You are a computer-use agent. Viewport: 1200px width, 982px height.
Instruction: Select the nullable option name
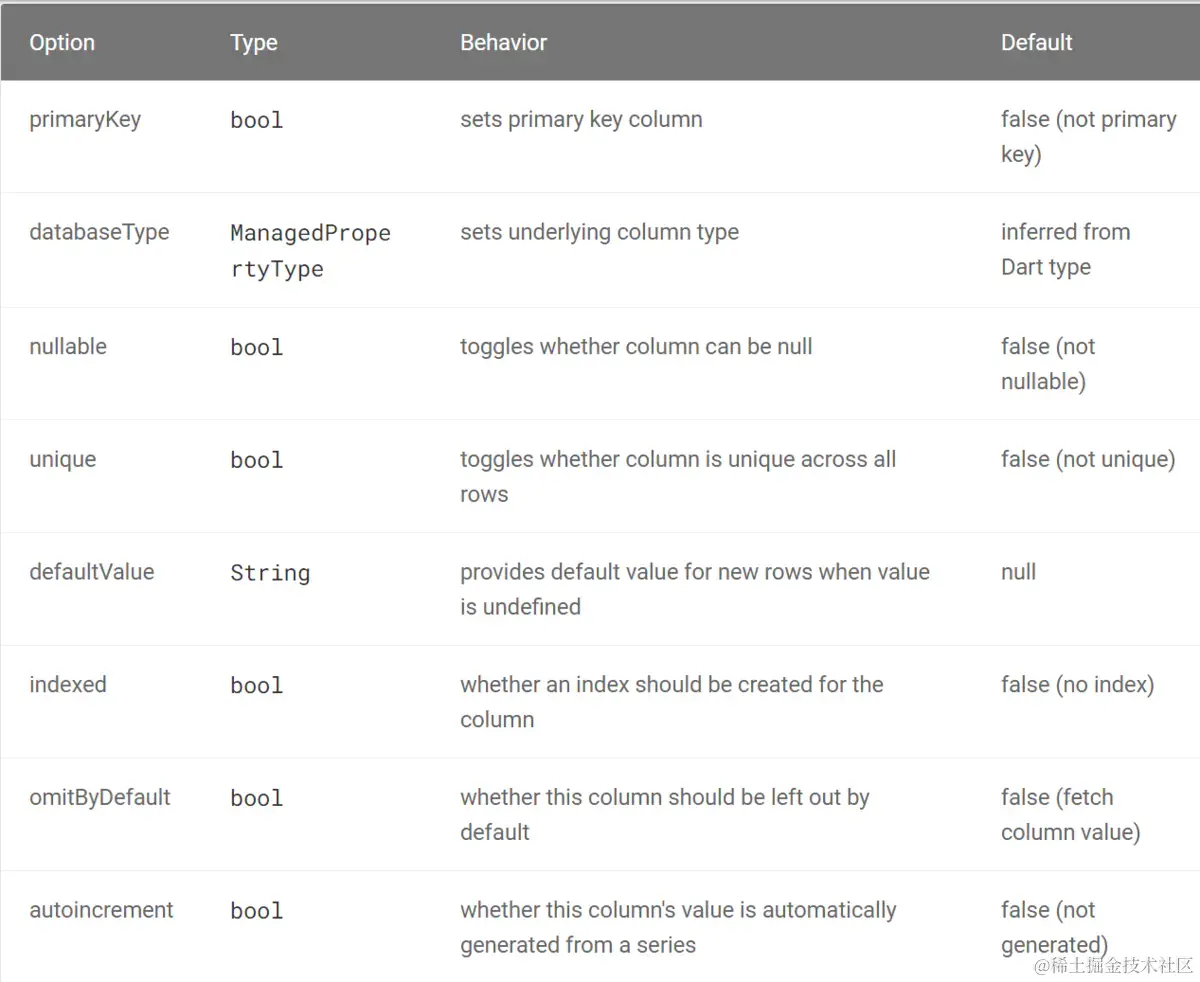pos(68,347)
